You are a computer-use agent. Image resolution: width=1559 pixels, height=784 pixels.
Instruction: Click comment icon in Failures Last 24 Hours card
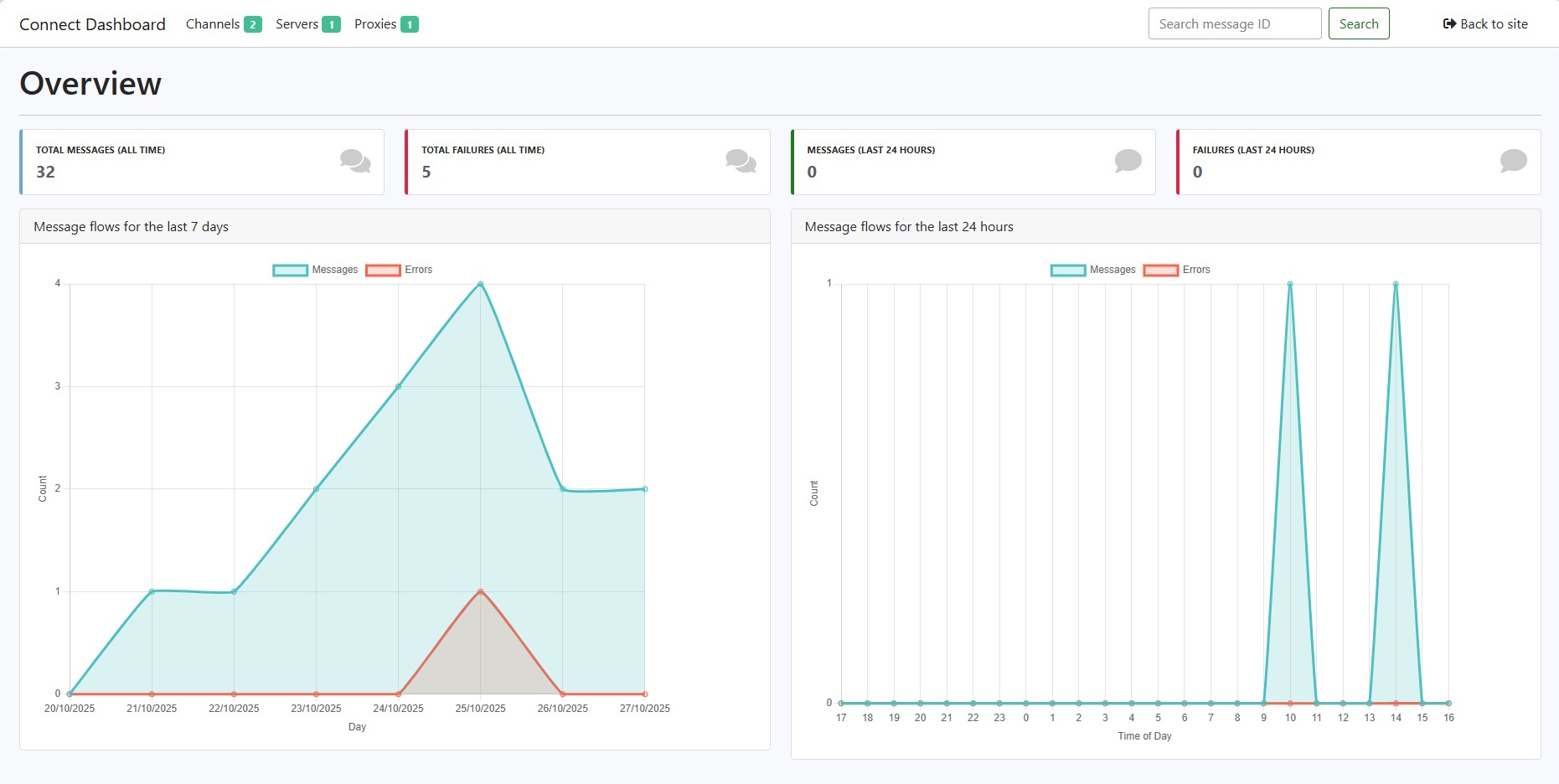(1513, 161)
